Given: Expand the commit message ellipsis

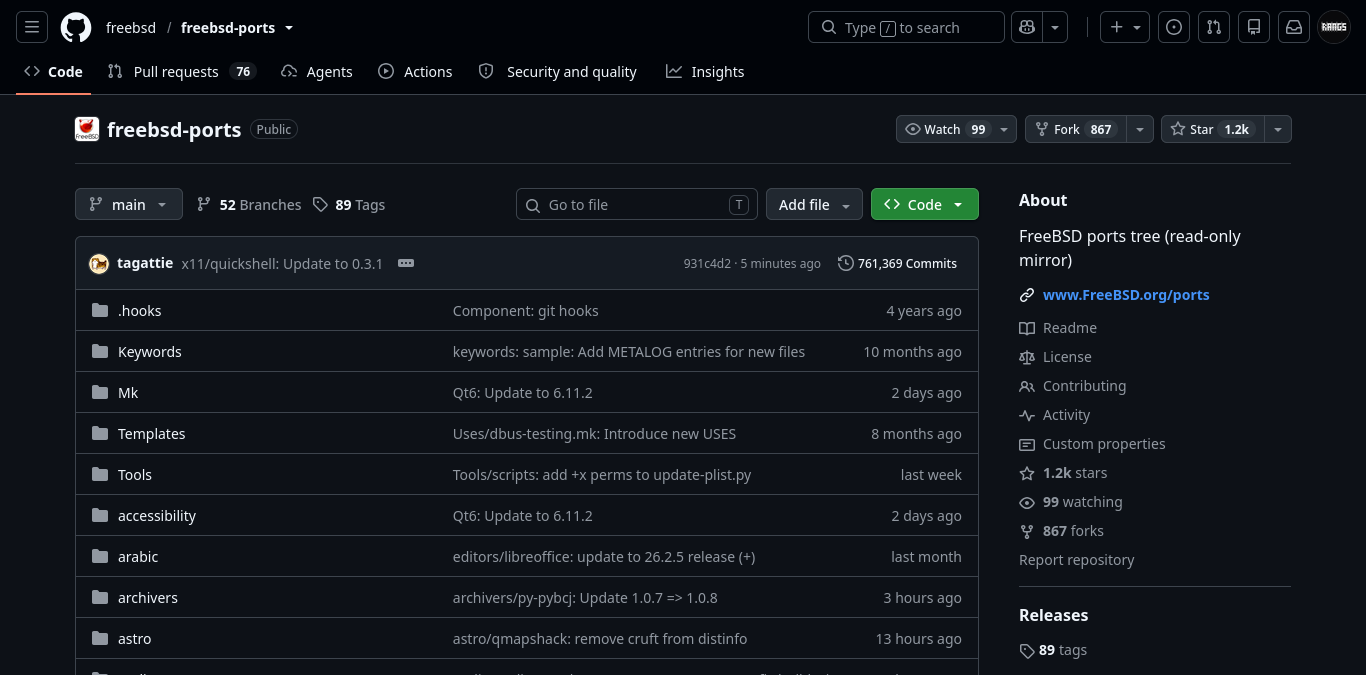Looking at the screenshot, I should pos(406,263).
